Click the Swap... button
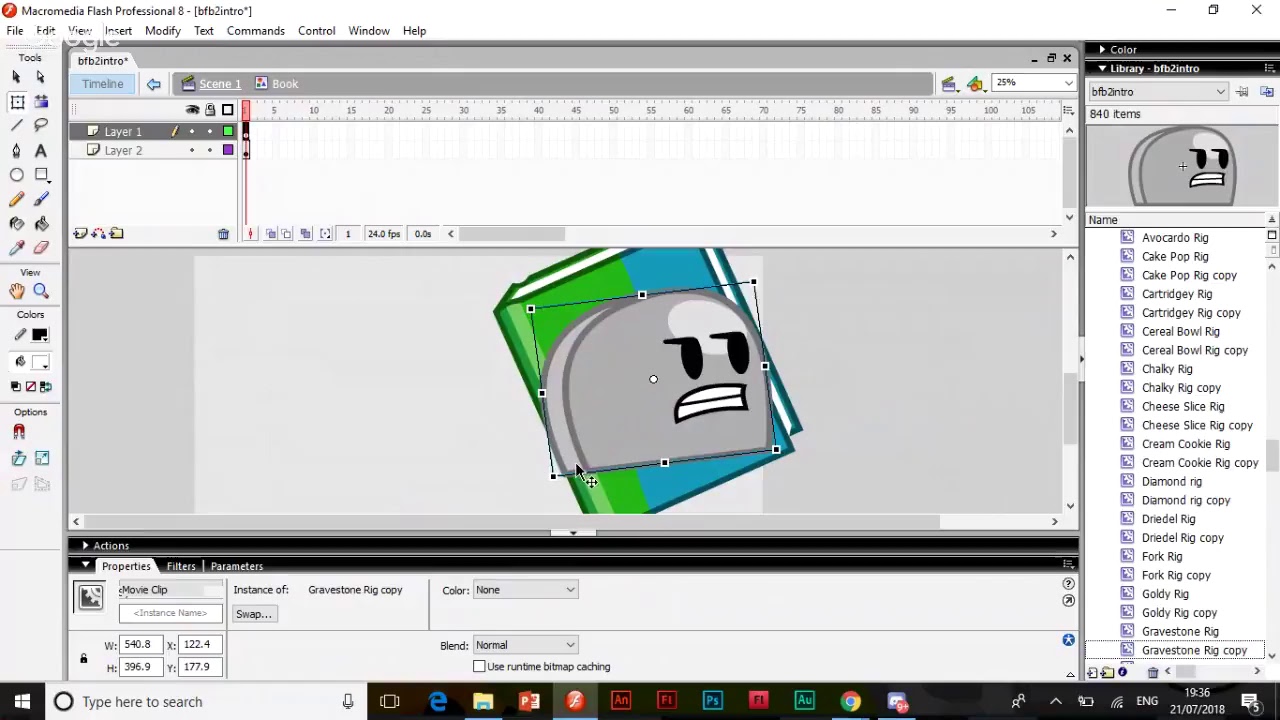Image resolution: width=1280 pixels, height=720 pixels. point(254,614)
